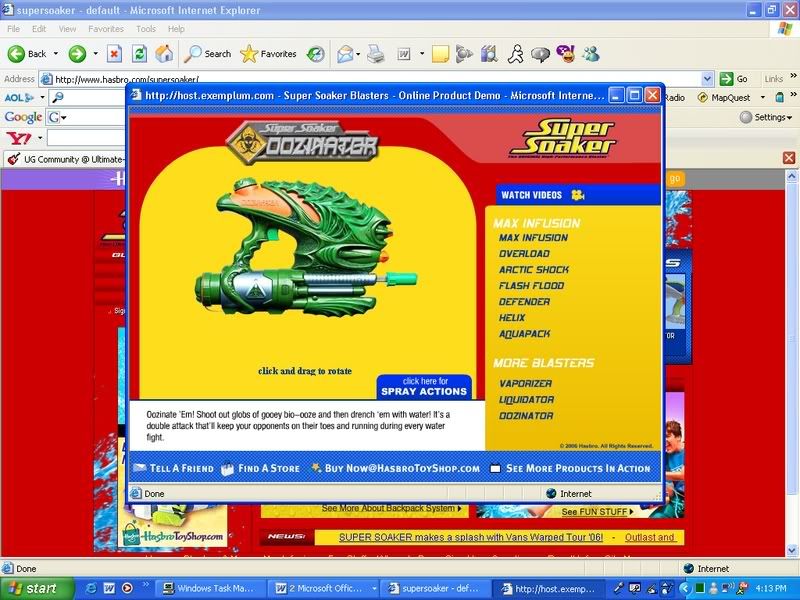The width and height of the screenshot is (800, 600).
Task: Open the Edit menu
Action: click(x=39, y=29)
